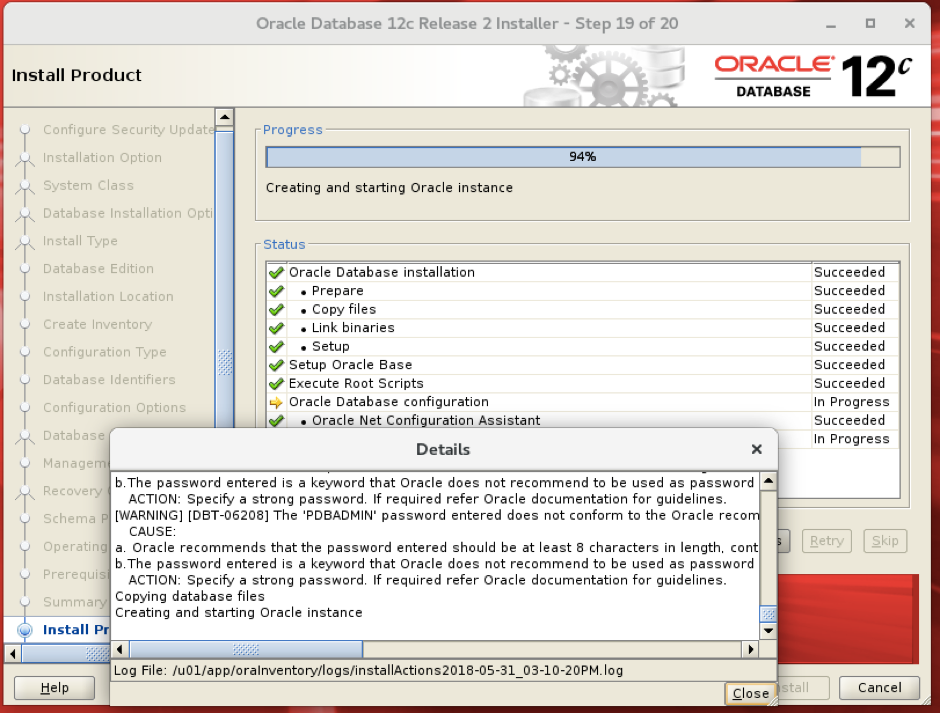Click the up scroll arrow on the sidebar

(x=224, y=116)
